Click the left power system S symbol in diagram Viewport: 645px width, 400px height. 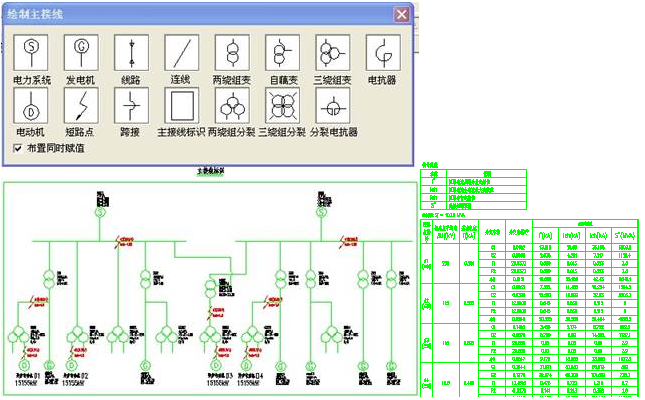(100, 213)
